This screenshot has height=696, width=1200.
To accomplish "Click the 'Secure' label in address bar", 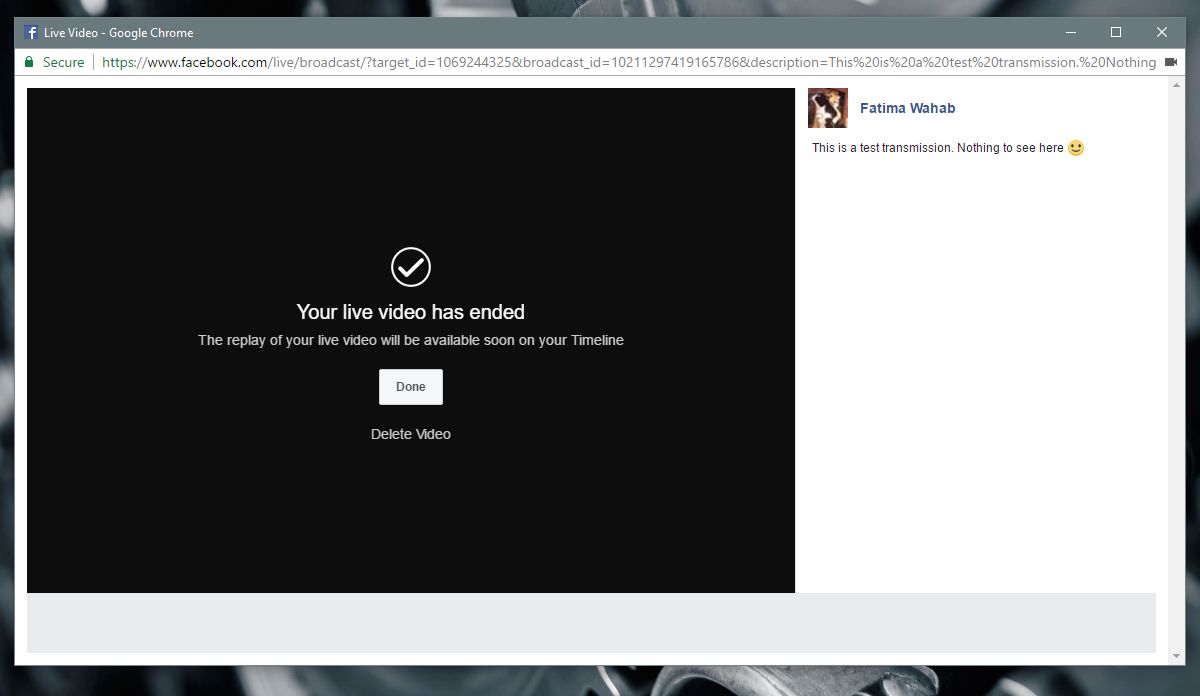I will coord(63,62).
